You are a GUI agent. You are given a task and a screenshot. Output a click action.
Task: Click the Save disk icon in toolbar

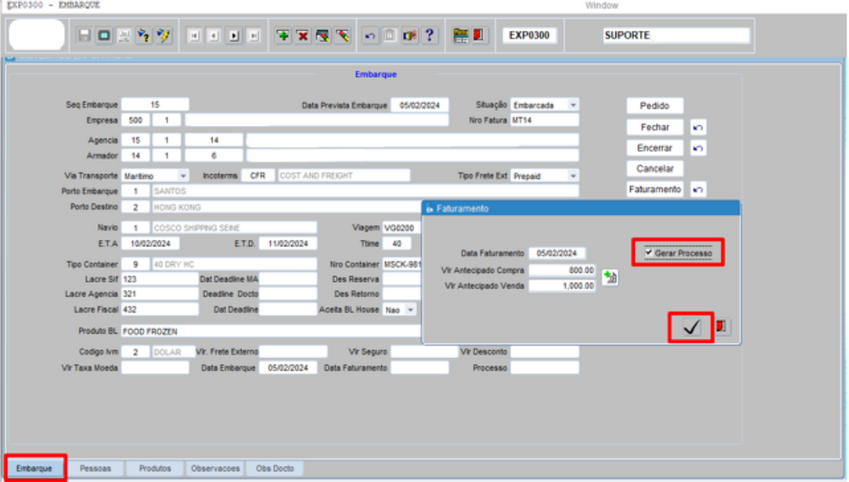[x=85, y=35]
